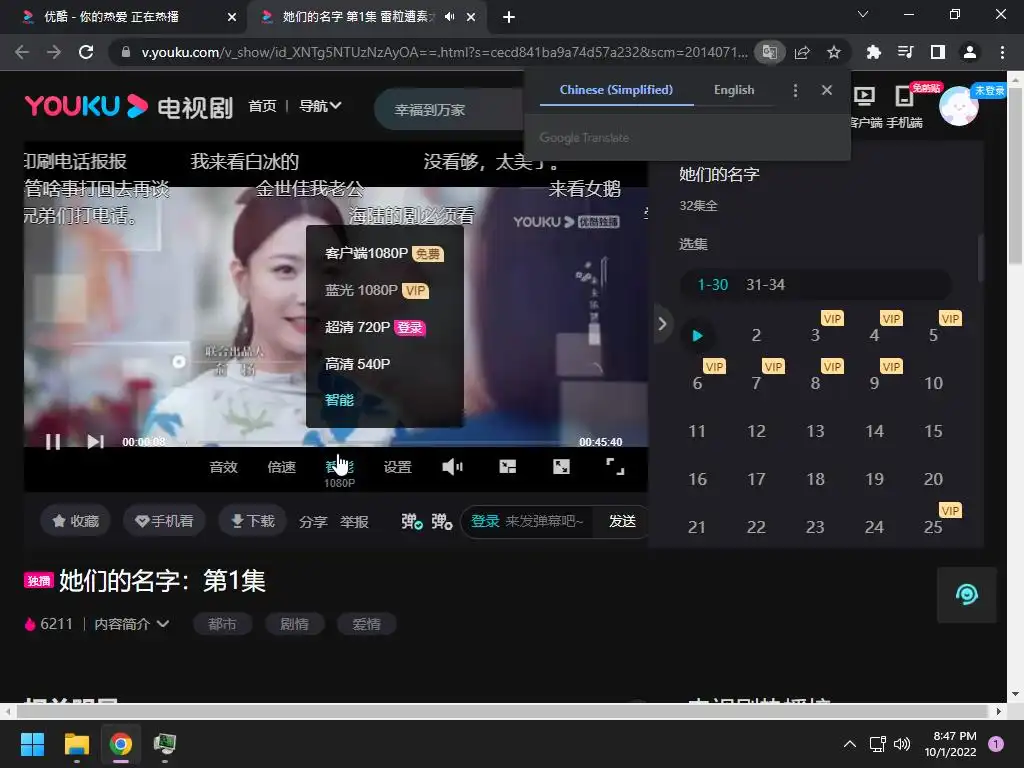The height and width of the screenshot is (768, 1024).
Task: Click the 剧情 genre tag
Action: (x=294, y=624)
